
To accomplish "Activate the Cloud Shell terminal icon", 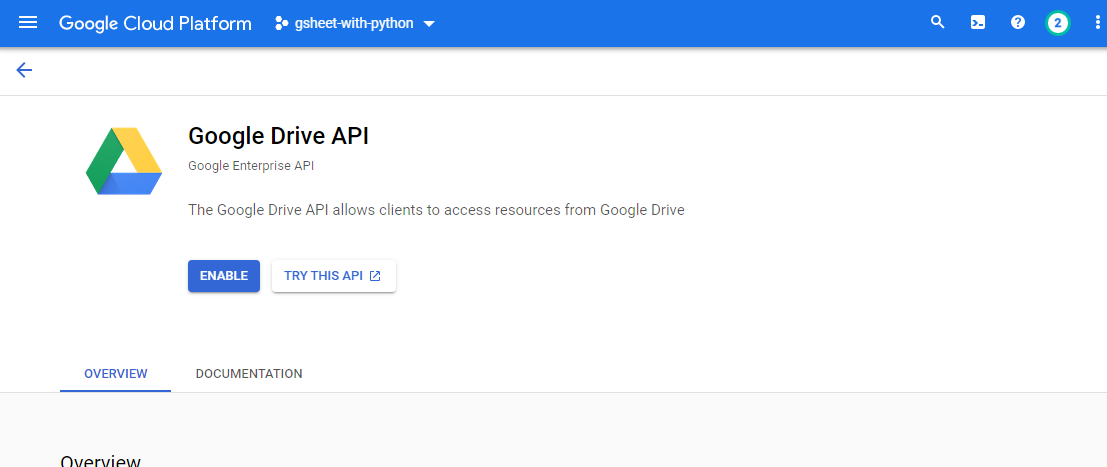I will (x=978, y=23).
